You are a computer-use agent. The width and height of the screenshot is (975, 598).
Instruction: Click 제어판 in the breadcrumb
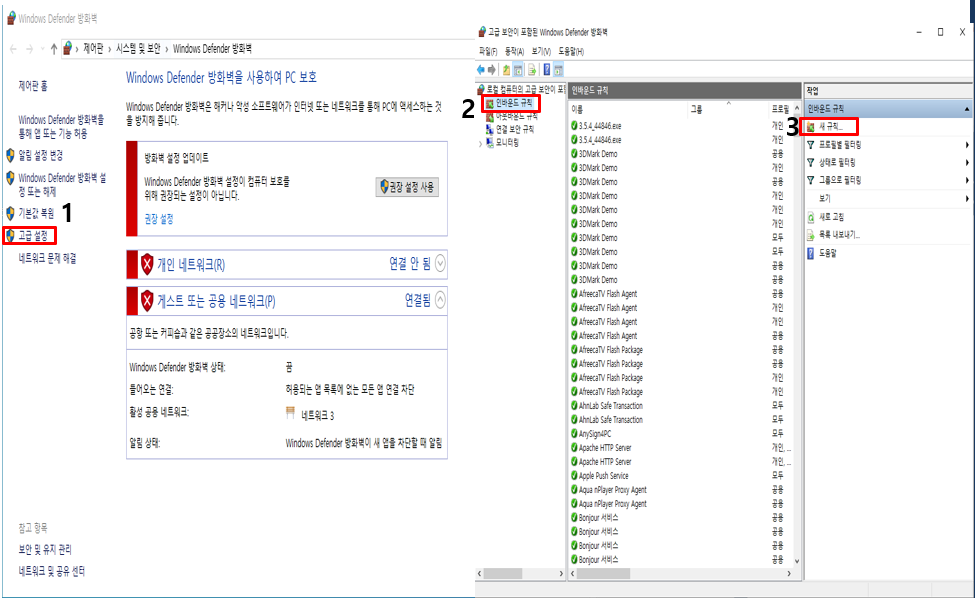[93, 48]
